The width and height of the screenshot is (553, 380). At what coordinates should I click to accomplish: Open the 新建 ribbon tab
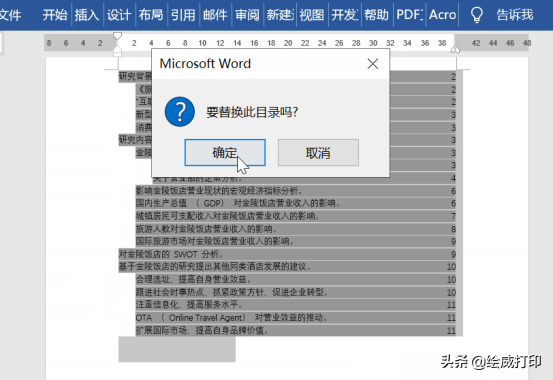coord(280,15)
